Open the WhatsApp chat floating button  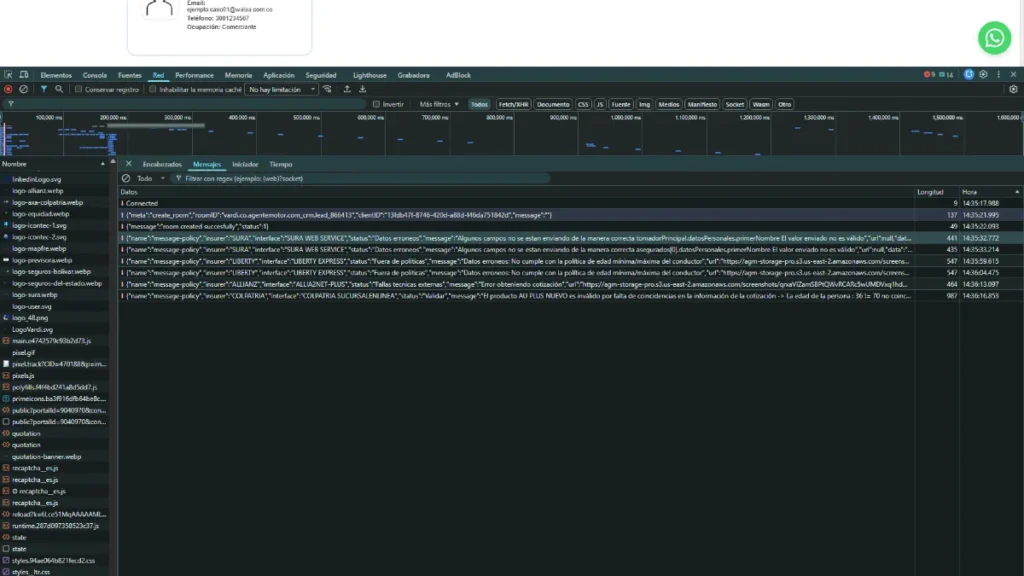coord(994,38)
